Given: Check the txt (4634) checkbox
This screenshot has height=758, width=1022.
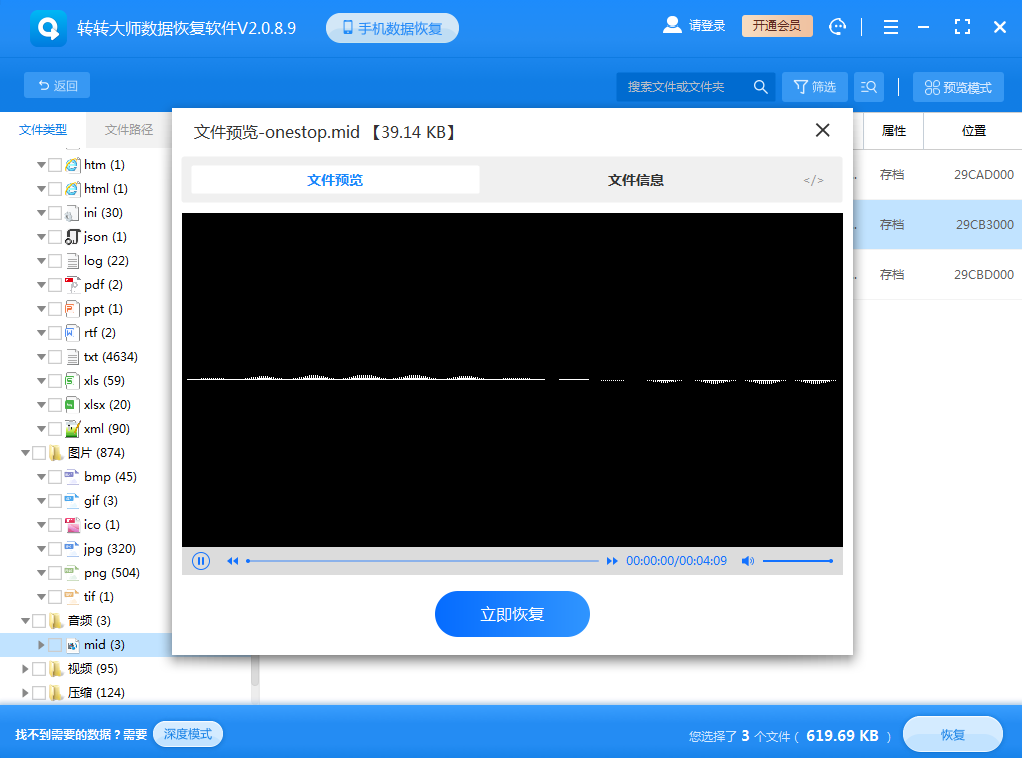Looking at the screenshot, I should 54,356.
